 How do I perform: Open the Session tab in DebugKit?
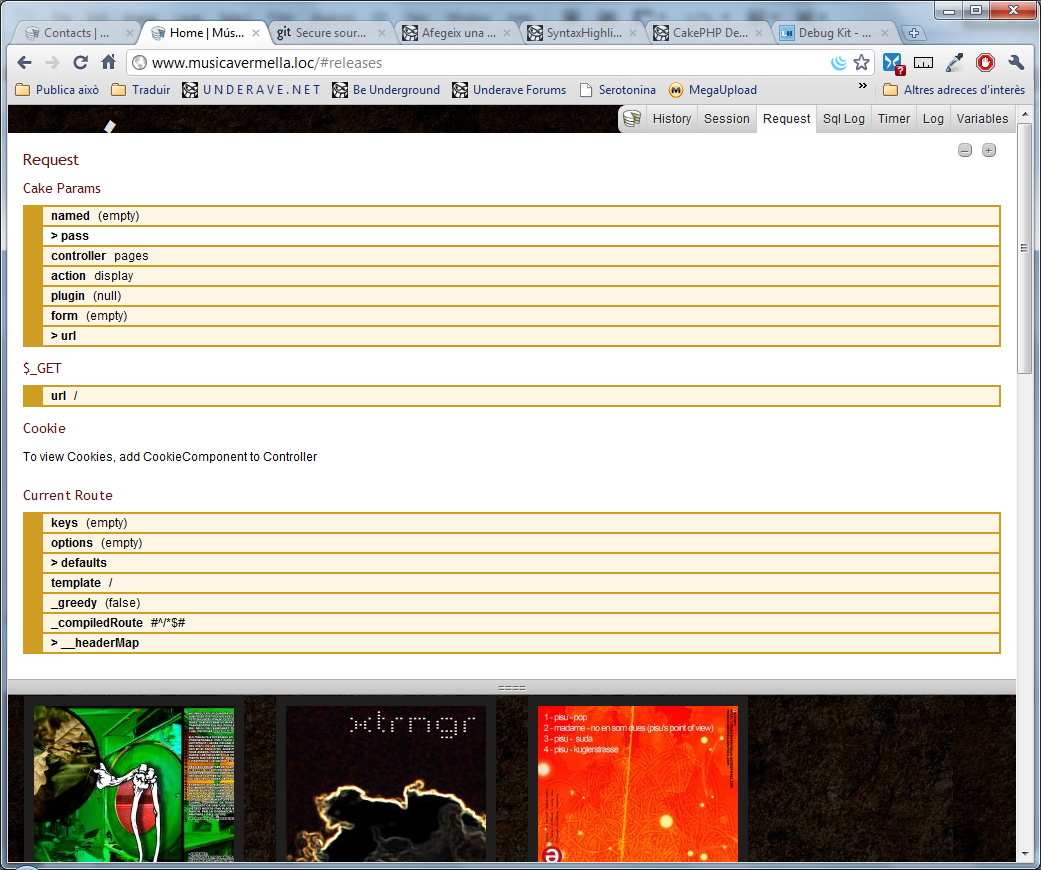(726, 119)
